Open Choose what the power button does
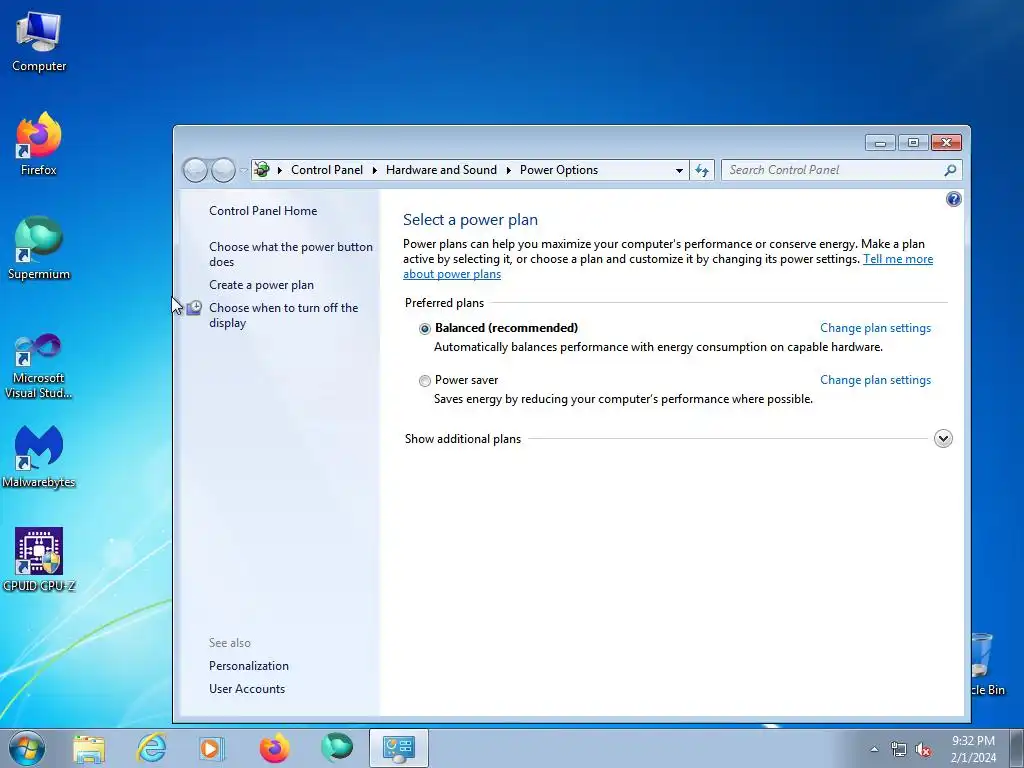 [291, 254]
